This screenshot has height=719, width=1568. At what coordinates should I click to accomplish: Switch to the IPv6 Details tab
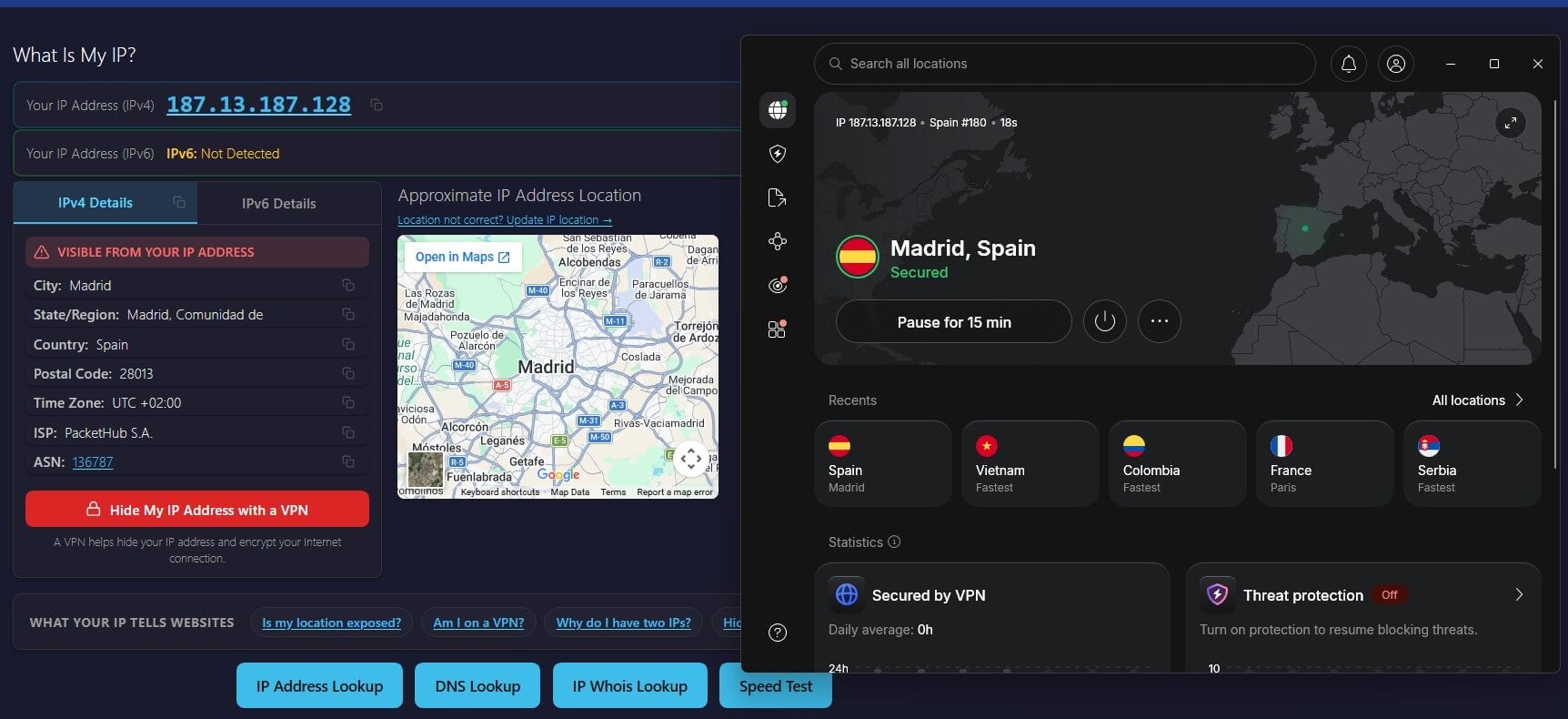(279, 204)
